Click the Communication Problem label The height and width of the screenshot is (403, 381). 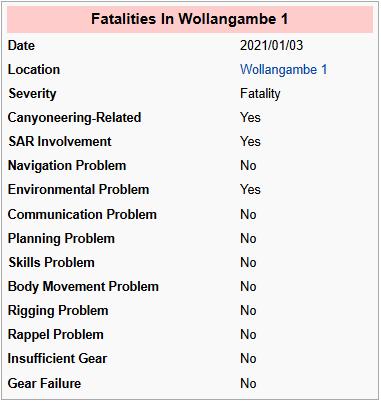tap(82, 214)
